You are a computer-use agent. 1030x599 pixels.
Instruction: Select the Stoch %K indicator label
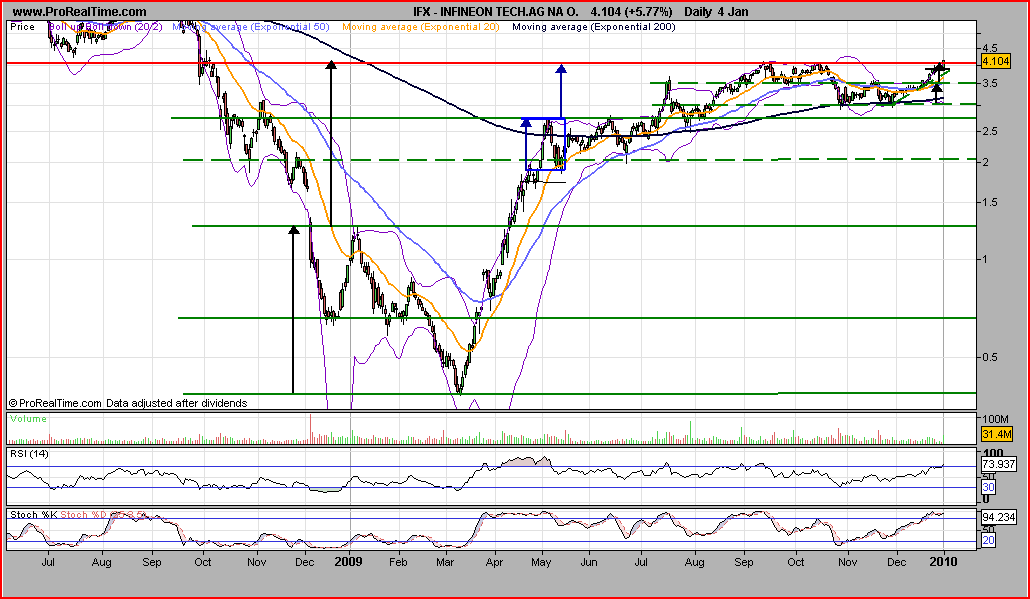pyautogui.click(x=34, y=514)
